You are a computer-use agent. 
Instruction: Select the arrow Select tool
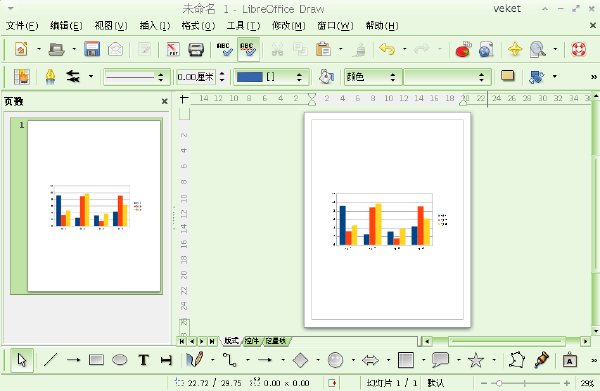[x=22, y=360]
